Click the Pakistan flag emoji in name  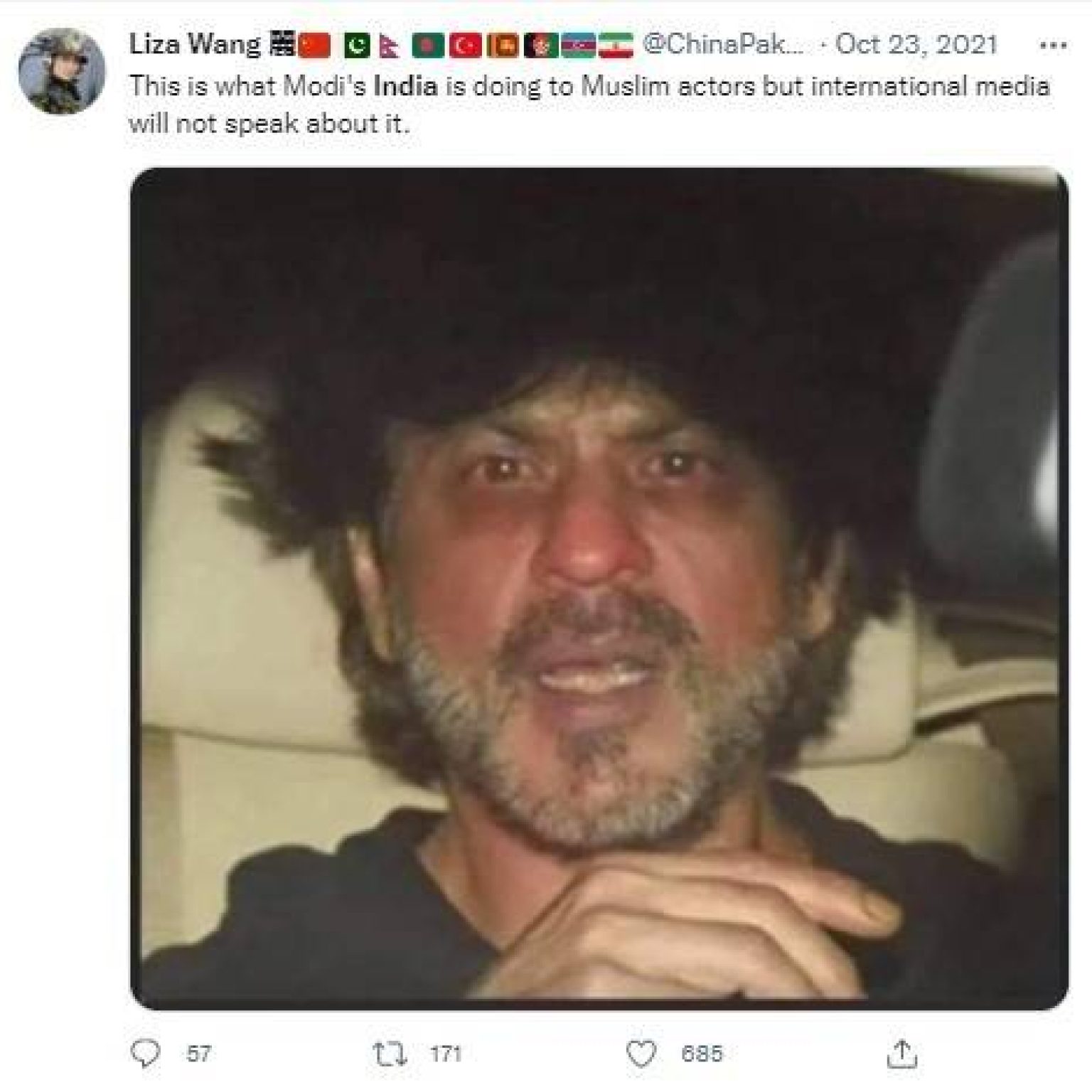(x=358, y=45)
